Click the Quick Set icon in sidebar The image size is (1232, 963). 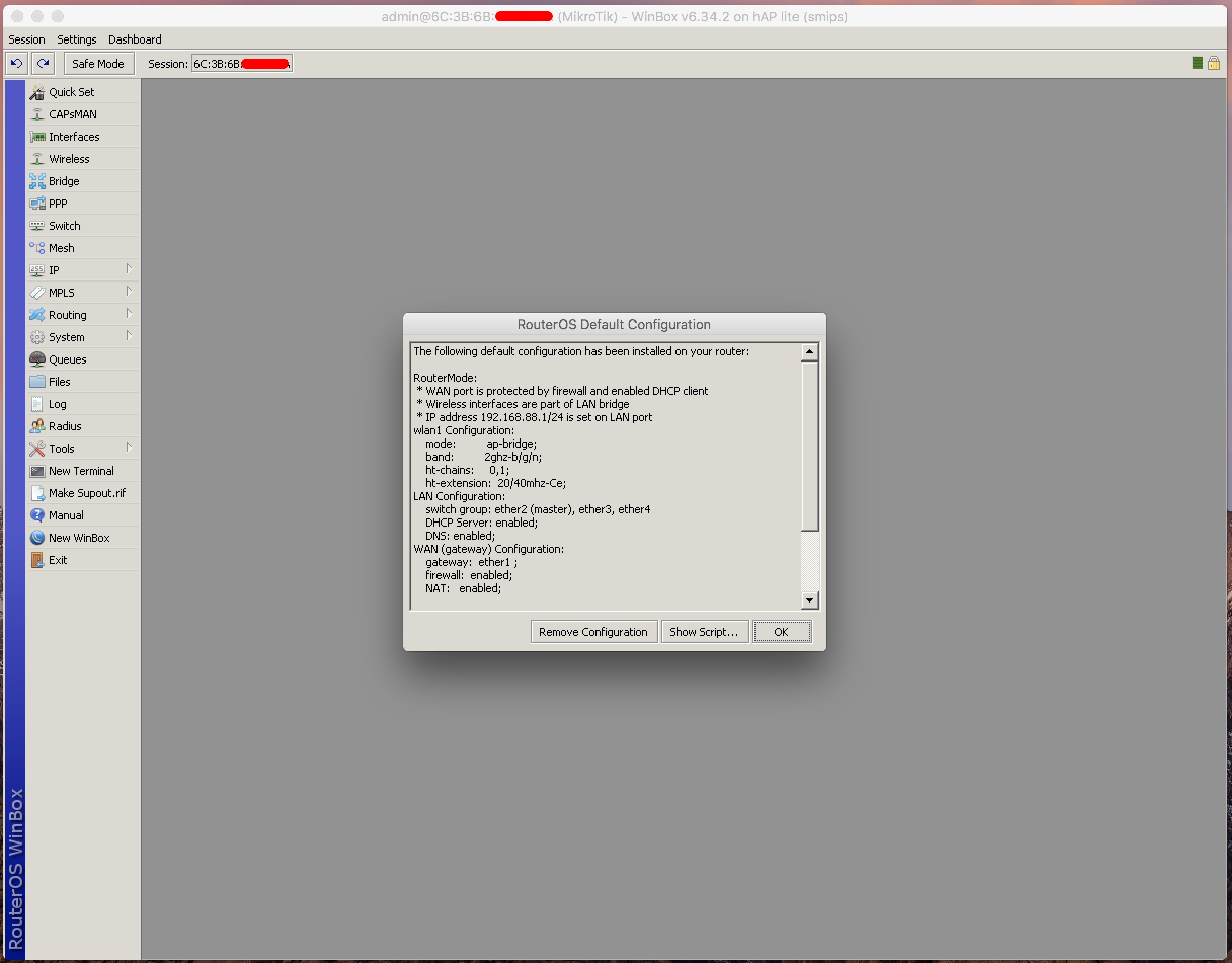pos(37,92)
